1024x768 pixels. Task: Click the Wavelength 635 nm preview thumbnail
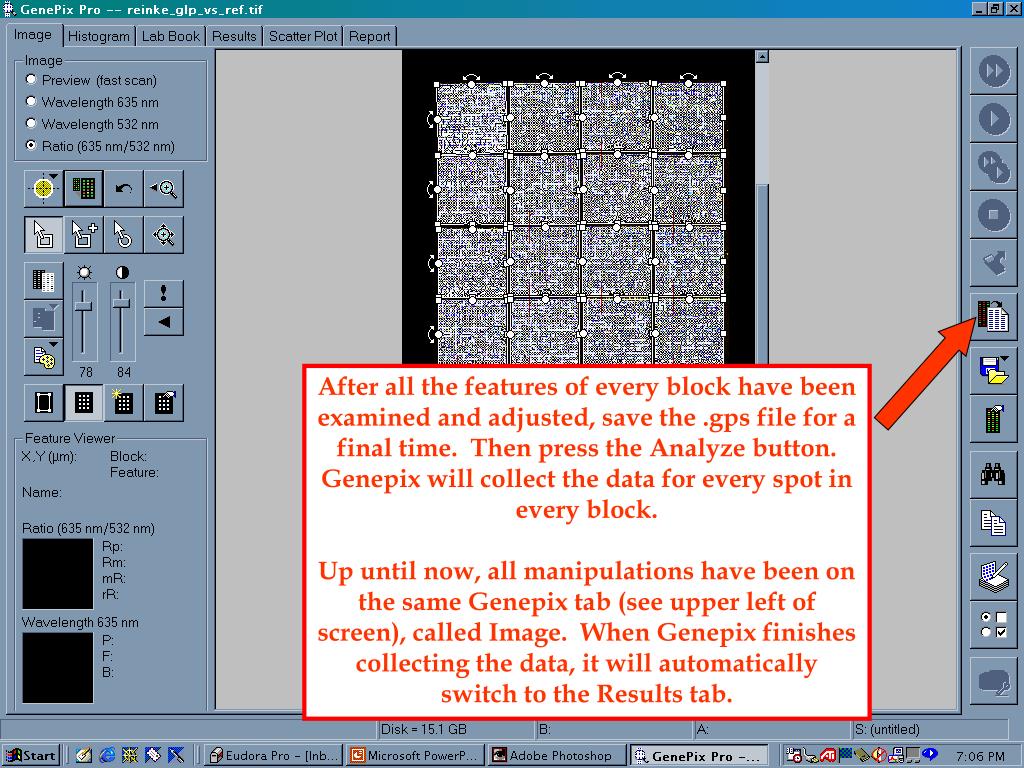click(58, 668)
